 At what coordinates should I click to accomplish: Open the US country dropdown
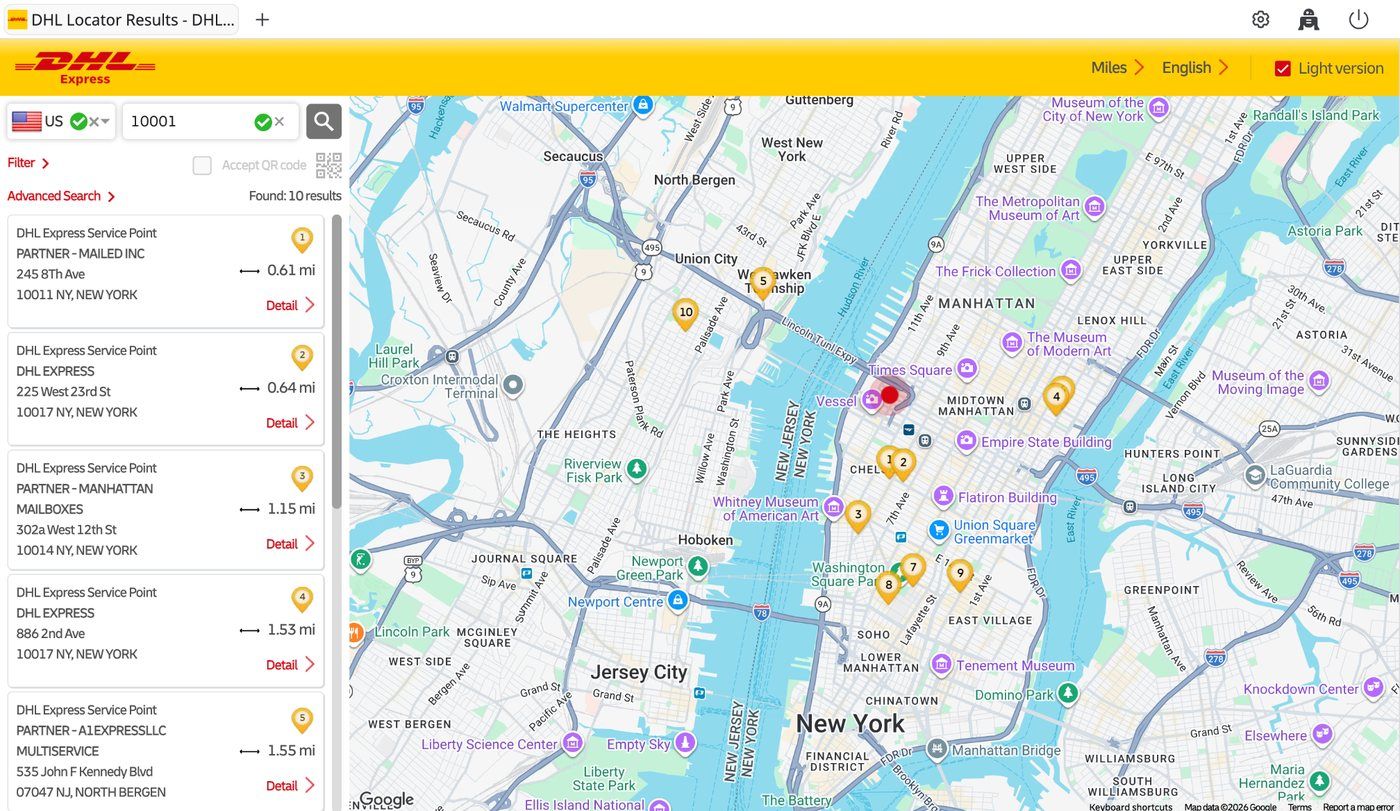105,122
